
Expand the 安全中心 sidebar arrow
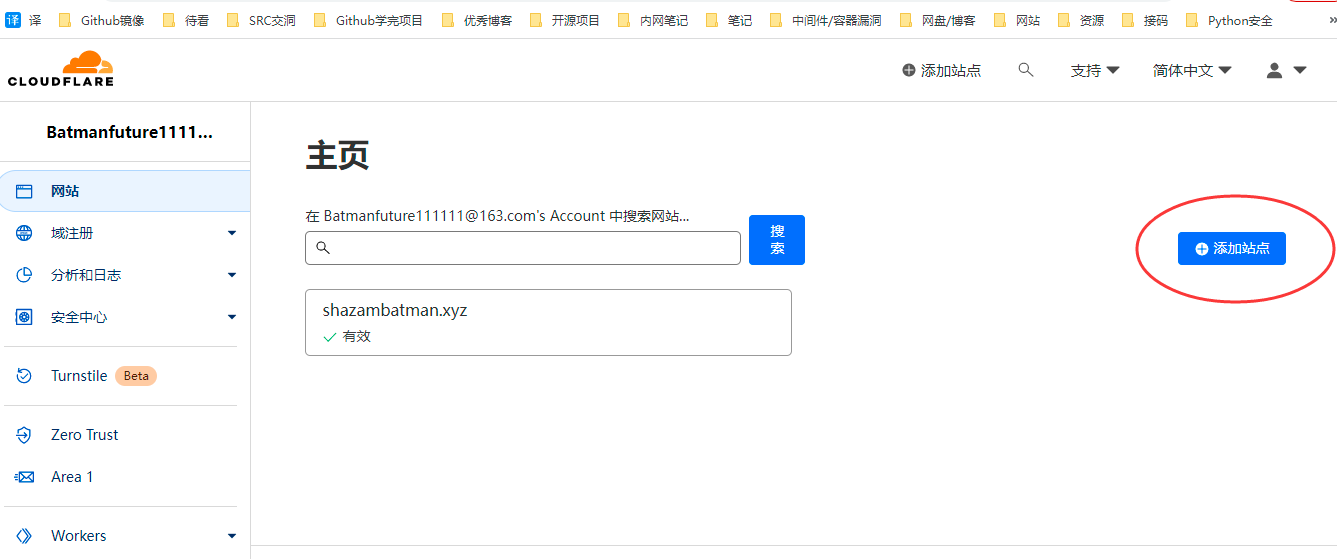(232, 317)
